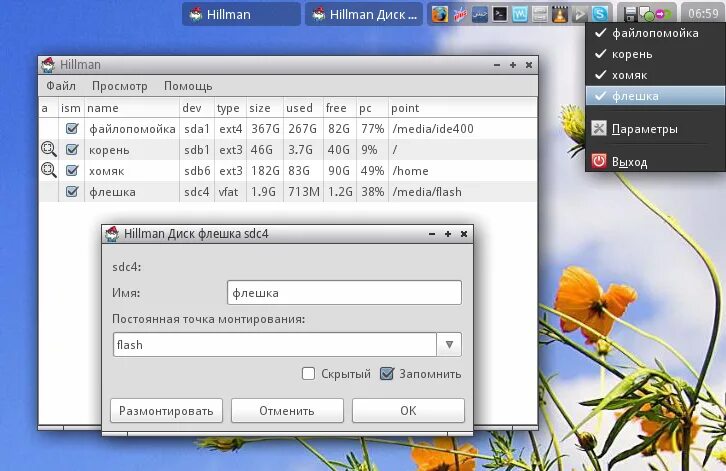Click the flash mount point field

point(275,345)
